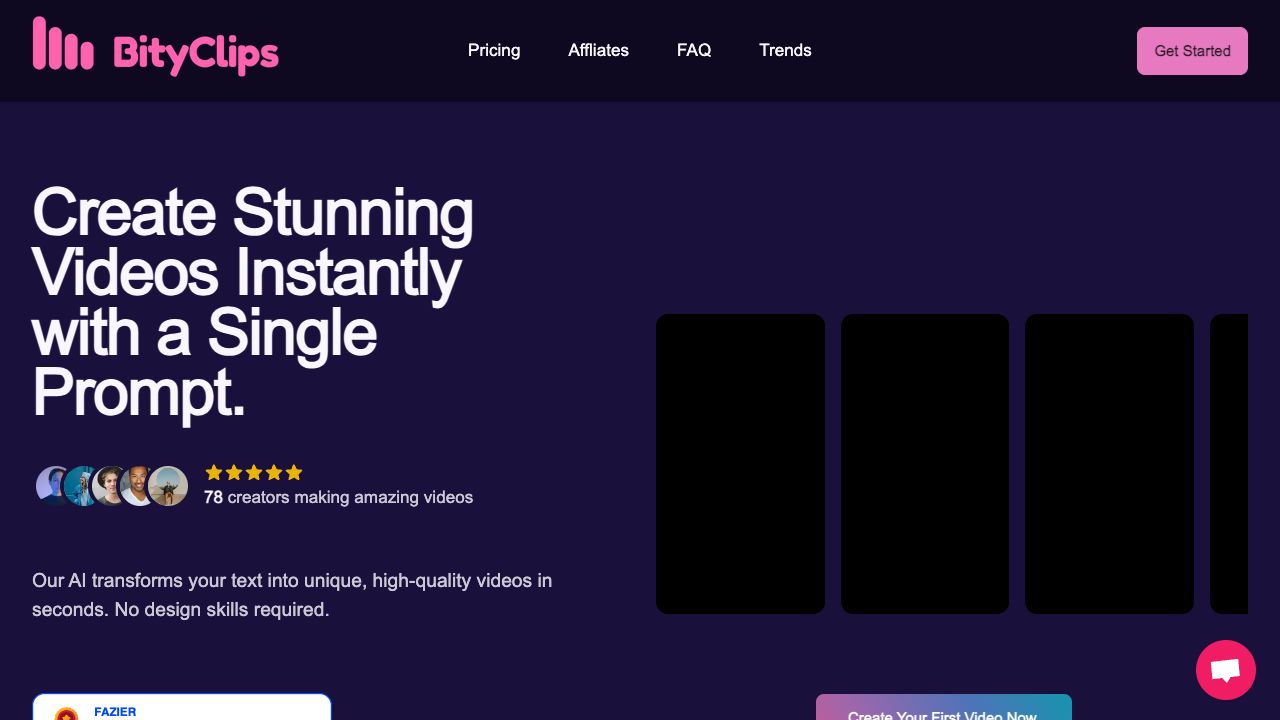Click the leftmost creator avatar
Viewport: 1280px width, 720px height.
point(50,486)
